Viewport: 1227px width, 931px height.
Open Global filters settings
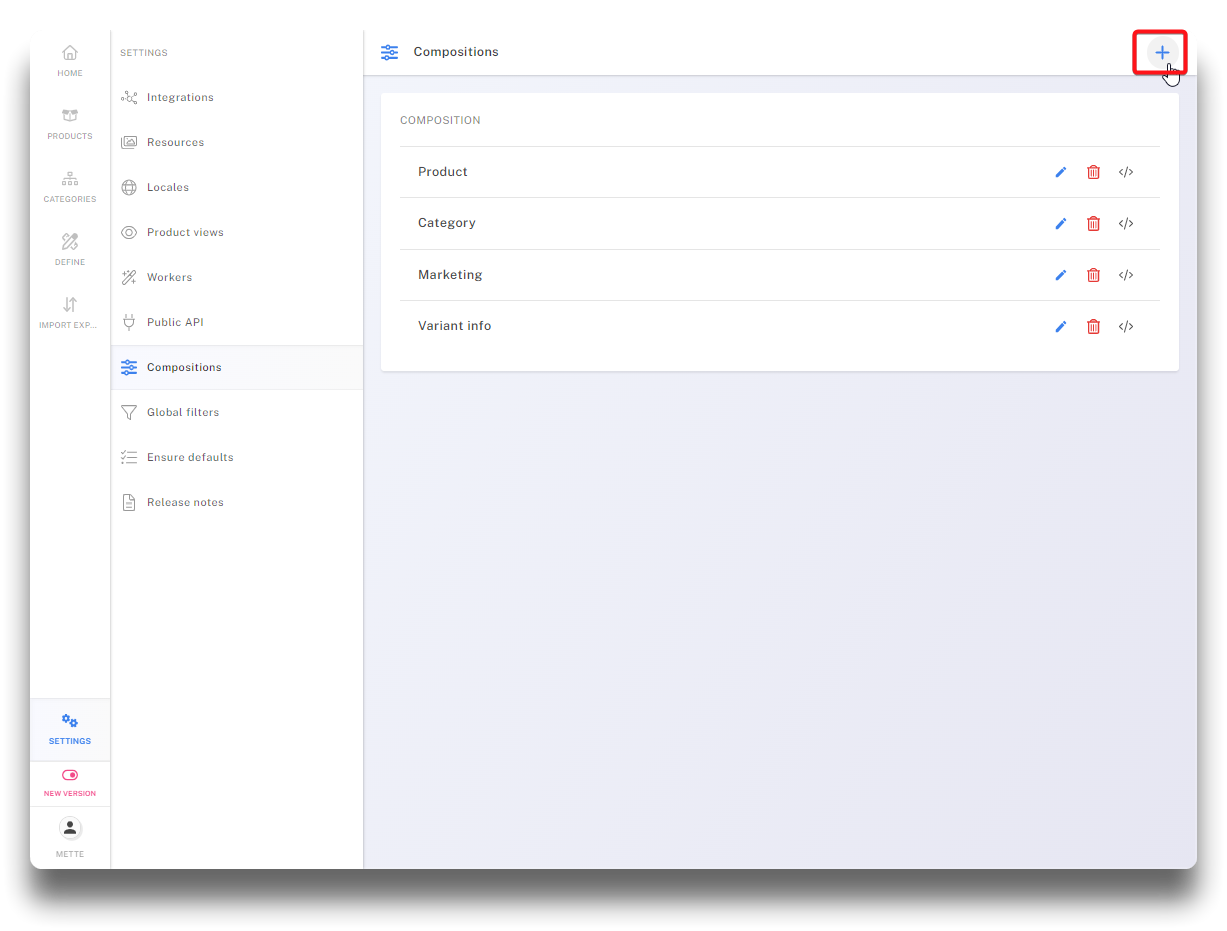[x=183, y=413]
